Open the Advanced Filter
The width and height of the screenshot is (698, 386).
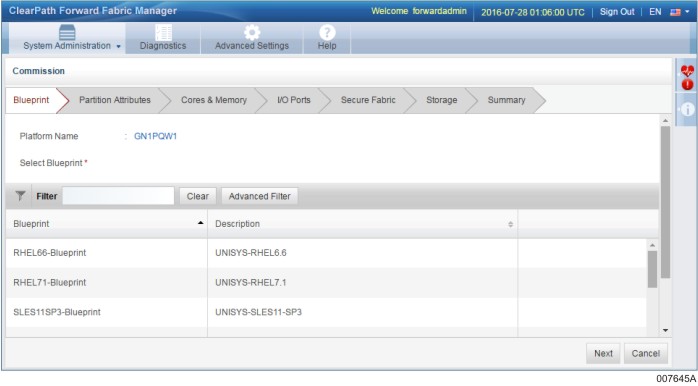[x=260, y=196]
